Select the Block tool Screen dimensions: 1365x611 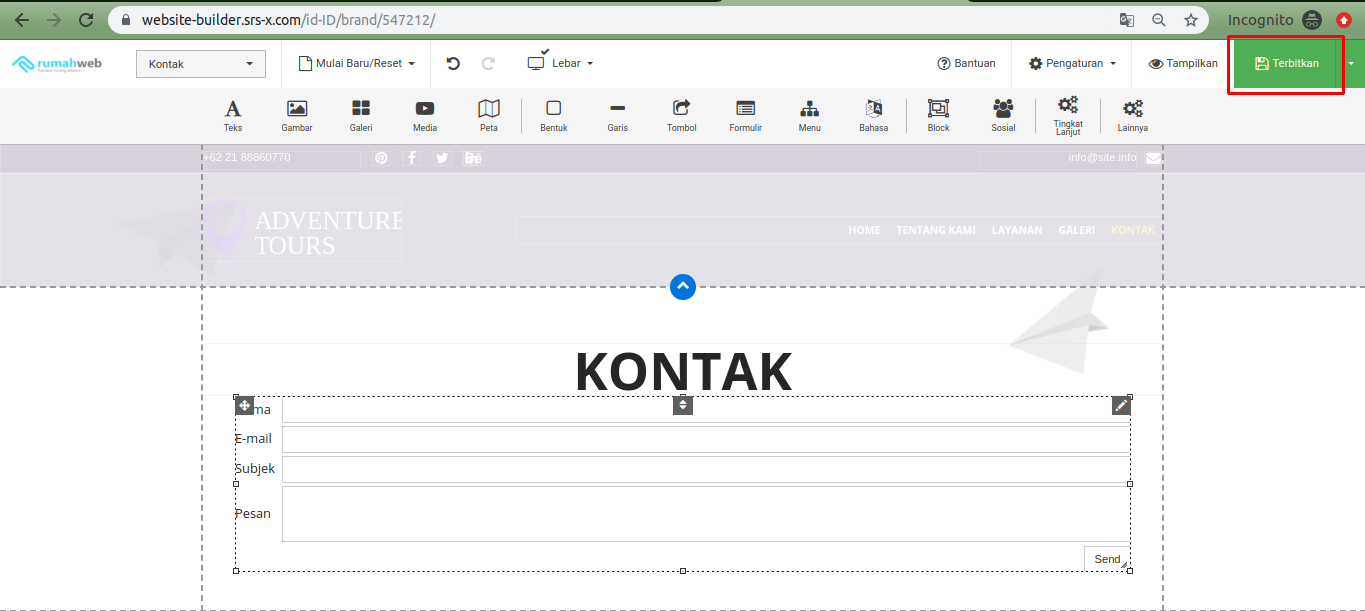[938, 115]
